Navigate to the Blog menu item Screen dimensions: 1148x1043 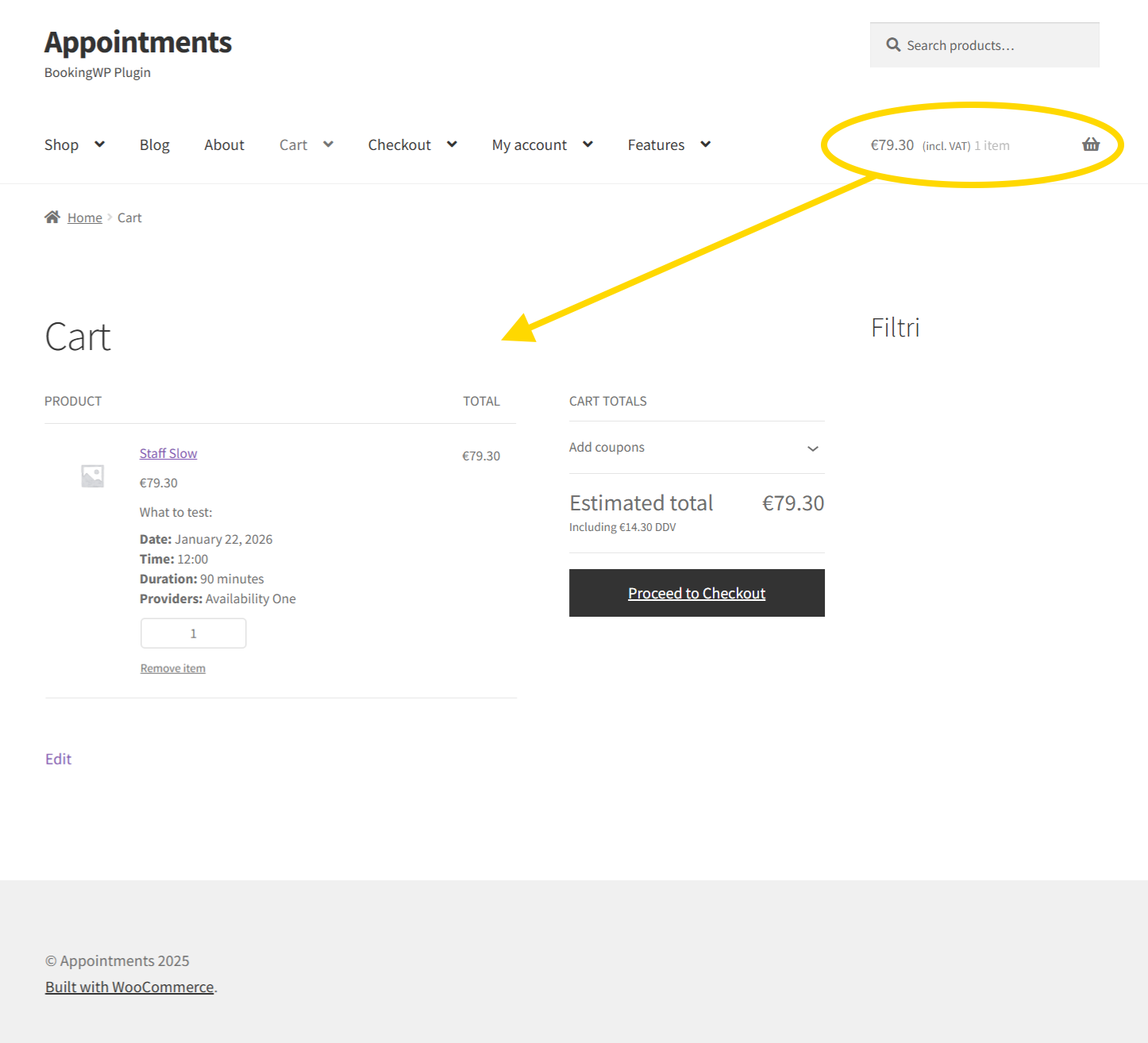coord(154,144)
